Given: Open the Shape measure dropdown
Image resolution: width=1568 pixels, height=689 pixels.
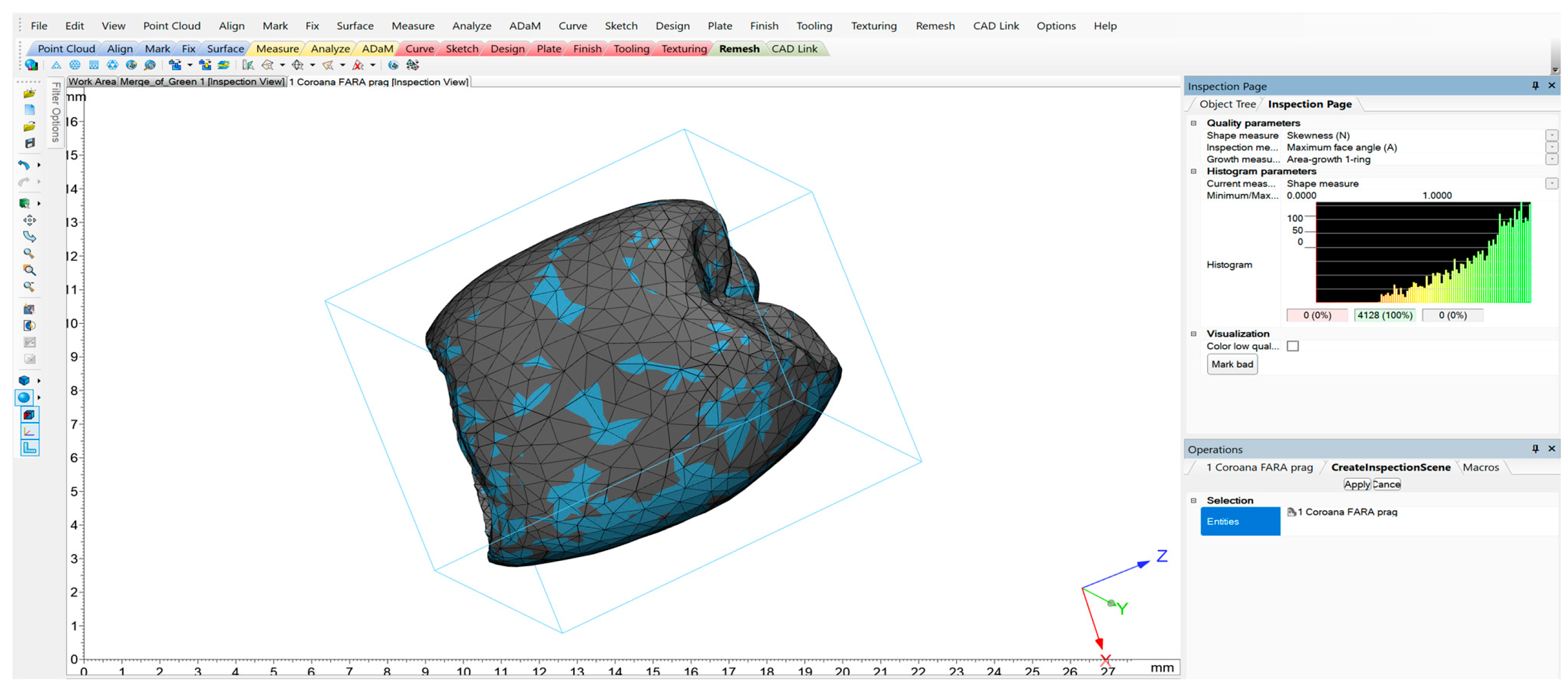Looking at the screenshot, I should 1552,136.
